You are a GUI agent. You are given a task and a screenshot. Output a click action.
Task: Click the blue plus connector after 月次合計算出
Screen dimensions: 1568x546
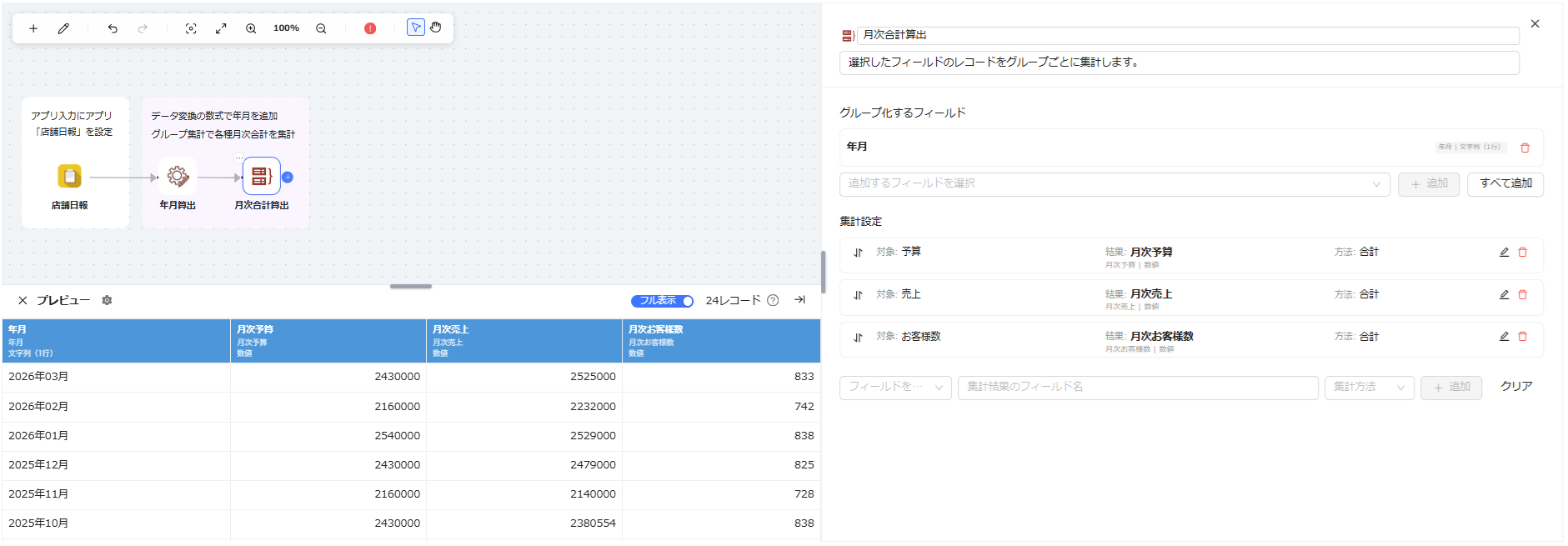tap(288, 177)
